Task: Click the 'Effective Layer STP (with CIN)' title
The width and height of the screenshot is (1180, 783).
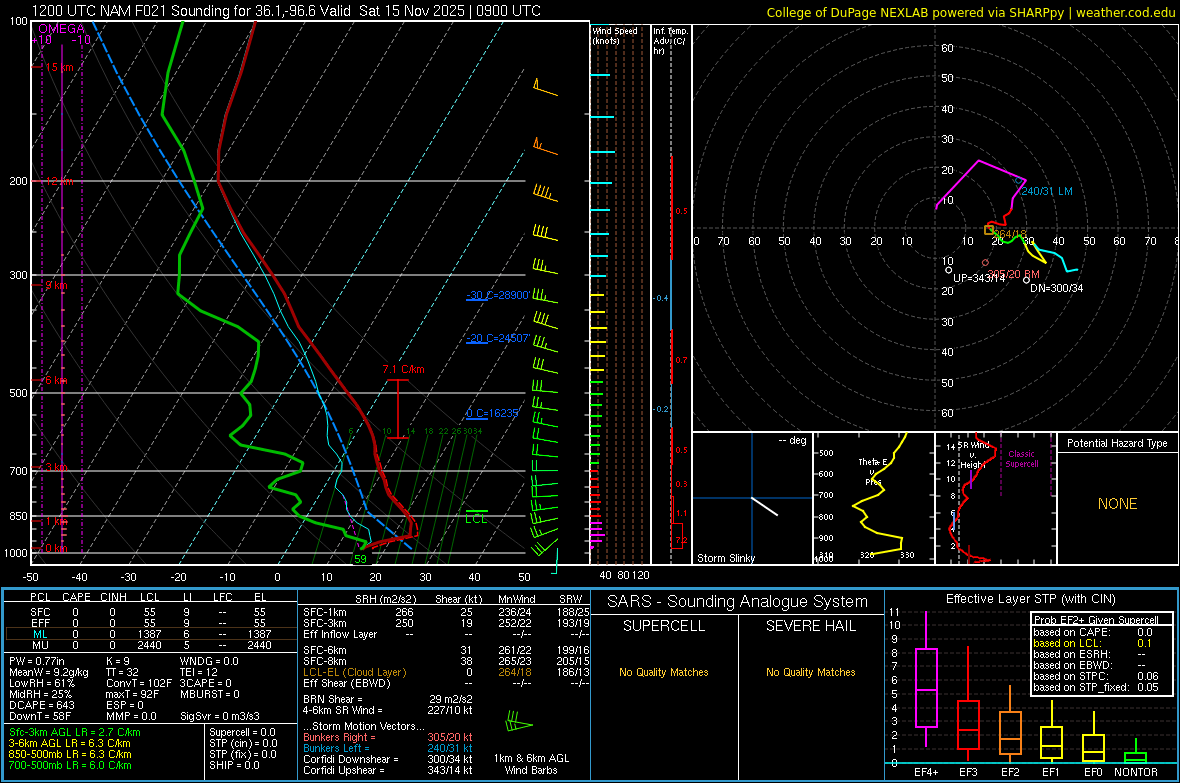Action: pyautogui.click(x=1030, y=599)
